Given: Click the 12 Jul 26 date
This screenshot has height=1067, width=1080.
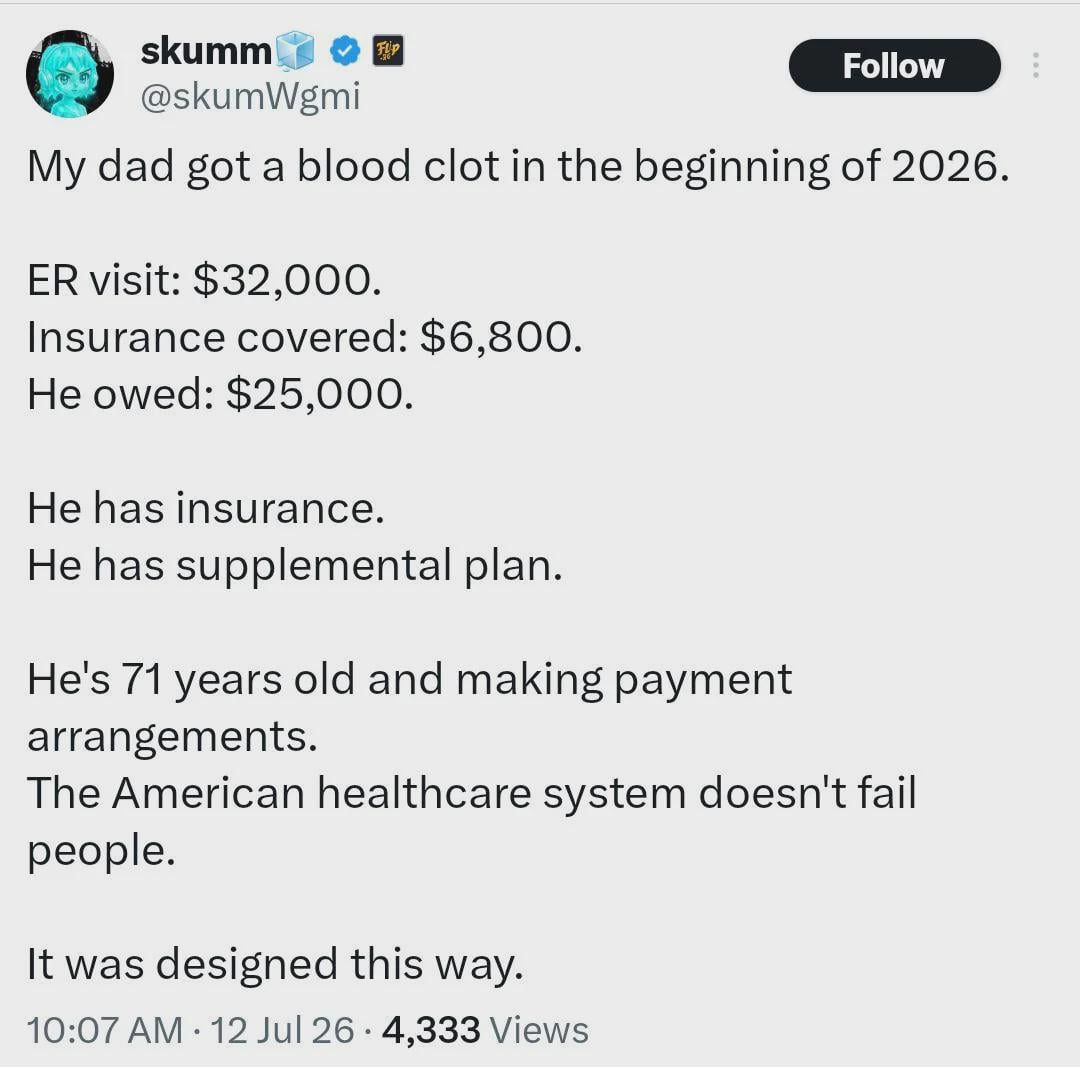Looking at the screenshot, I should [282, 1030].
